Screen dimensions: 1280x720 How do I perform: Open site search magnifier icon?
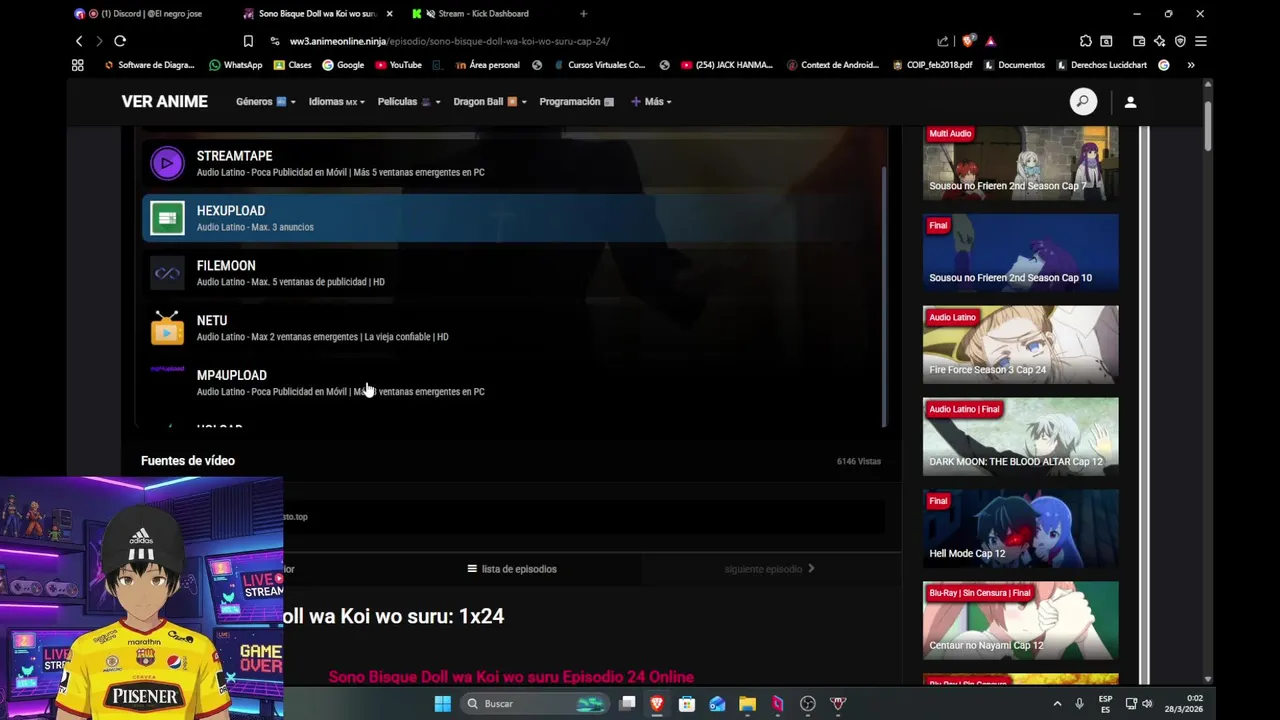click(x=1083, y=101)
